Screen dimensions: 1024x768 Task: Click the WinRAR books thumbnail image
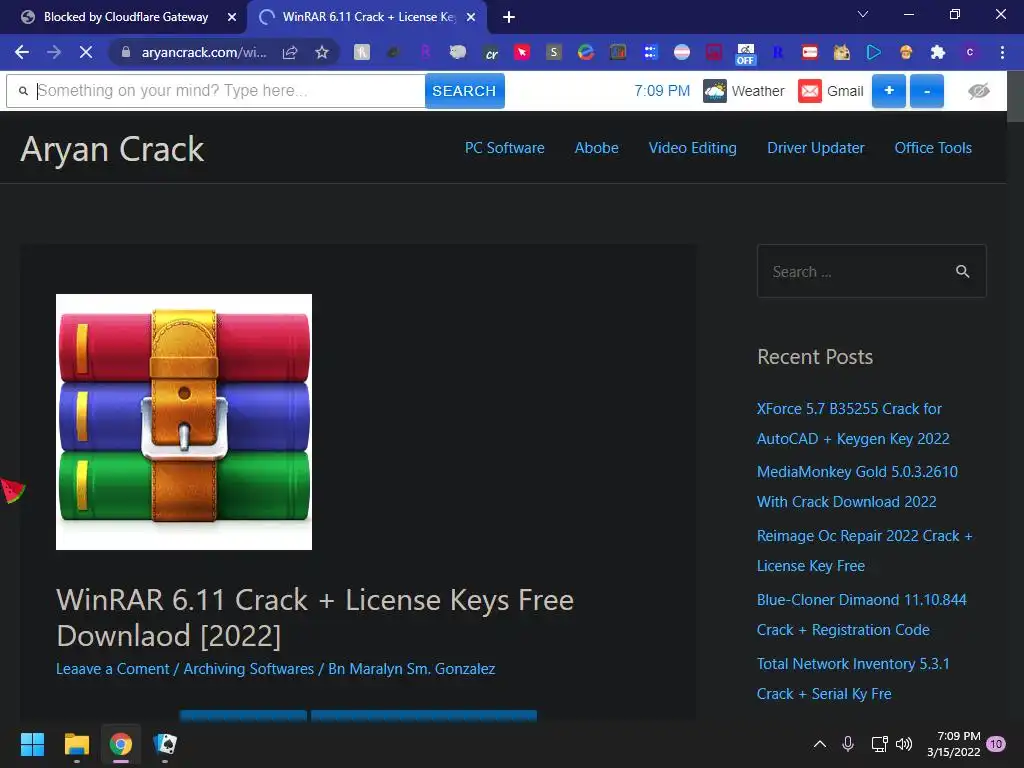click(x=184, y=422)
